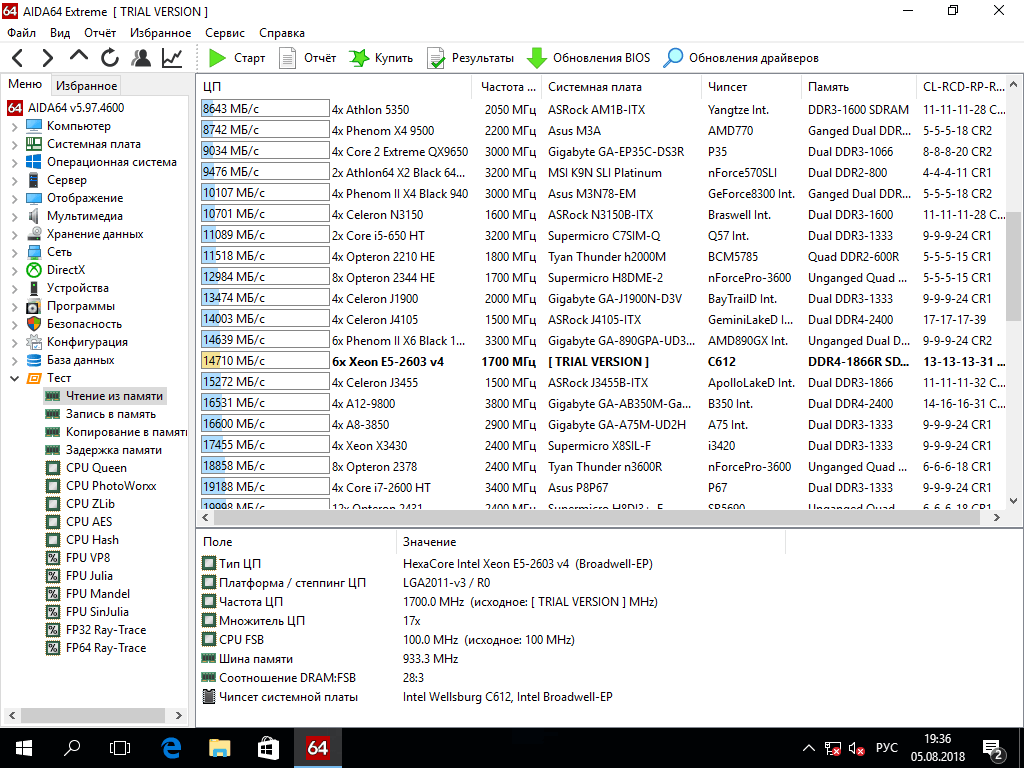Expand the Хранение данных tree node
Viewport: 1024px width, 768px height.
[x=14, y=234]
